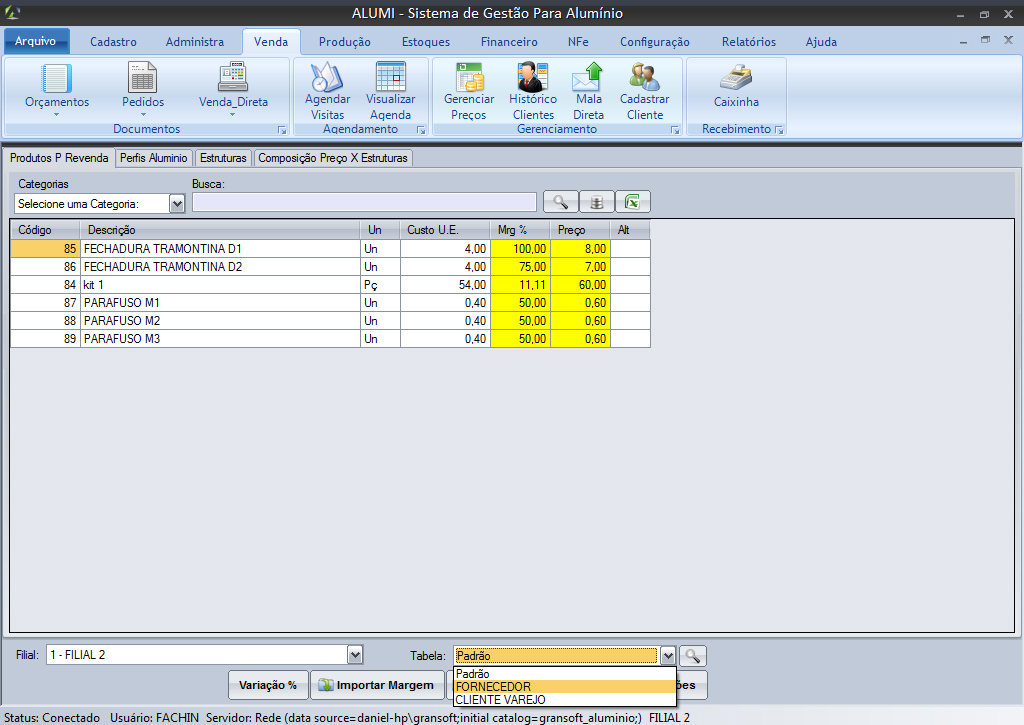Screen dimensions: 1024x725
Task: Click the Importar Margem button
Action: (376, 685)
